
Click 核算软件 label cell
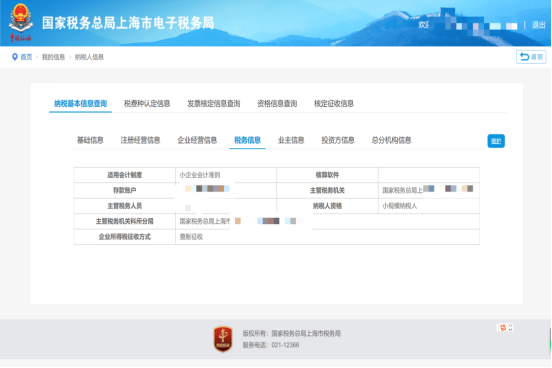pos(327,175)
